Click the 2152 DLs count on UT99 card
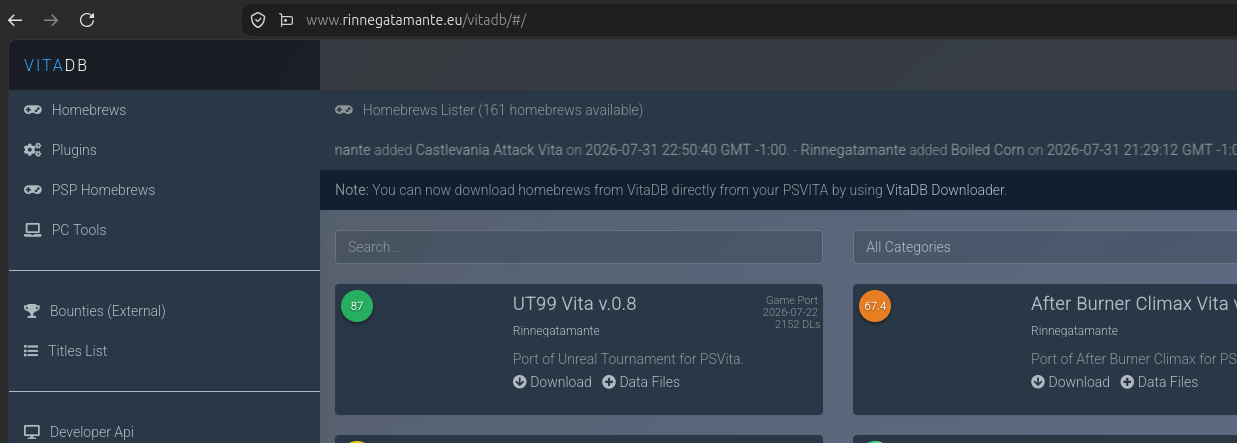 [797, 324]
